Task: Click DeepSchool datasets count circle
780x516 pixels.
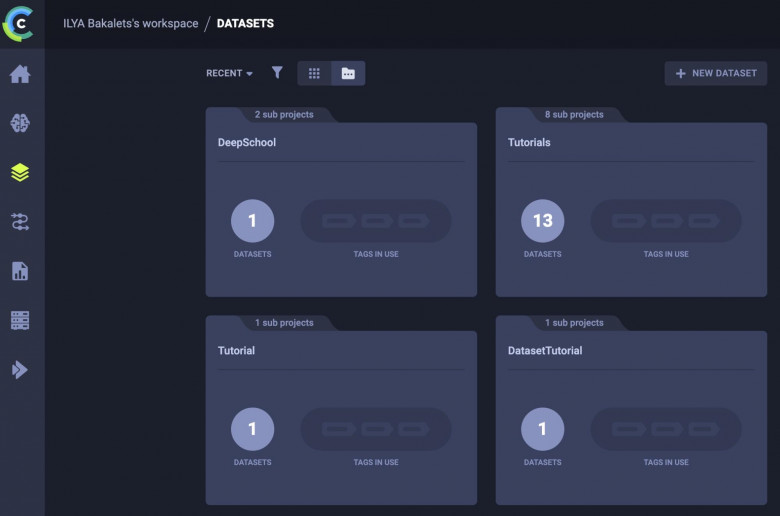Action: pos(252,220)
